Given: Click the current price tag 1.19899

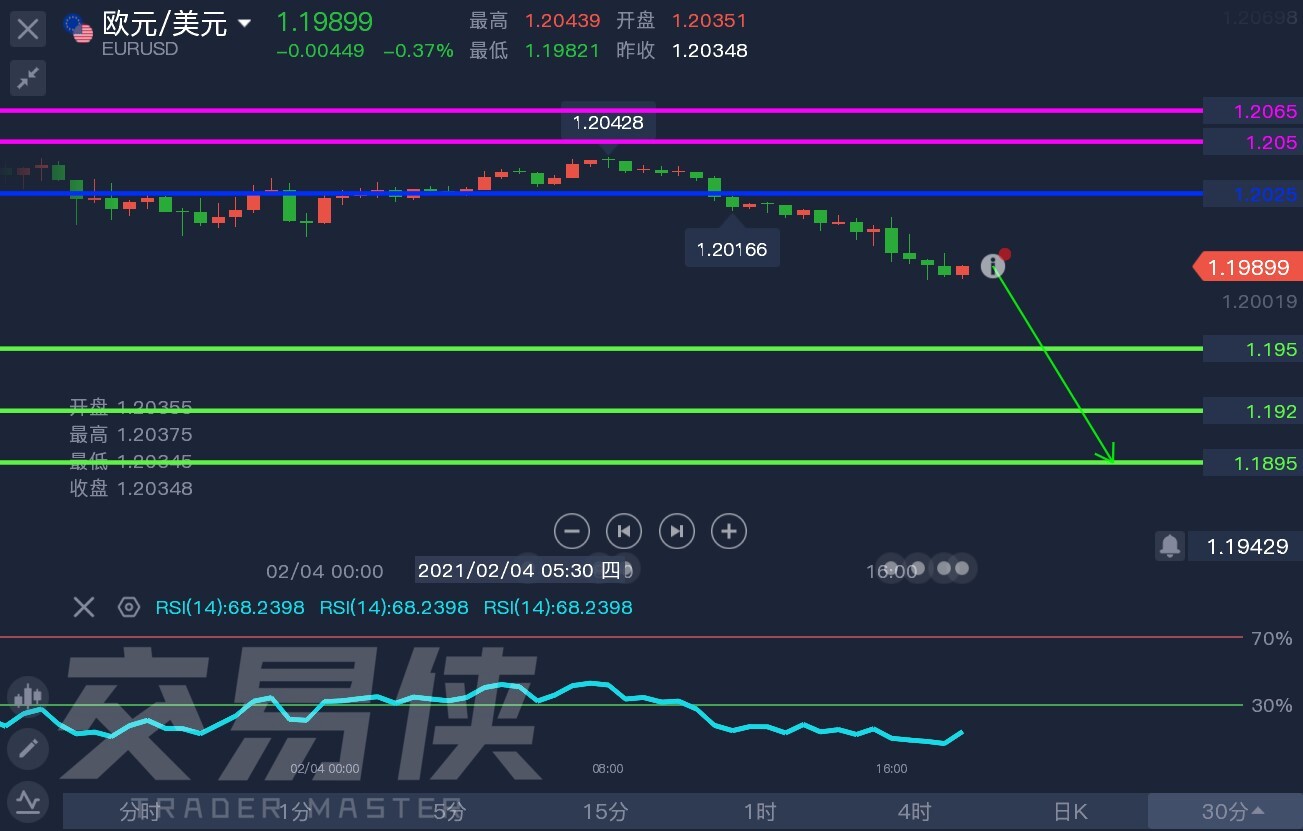Looking at the screenshot, I should [1247, 267].
